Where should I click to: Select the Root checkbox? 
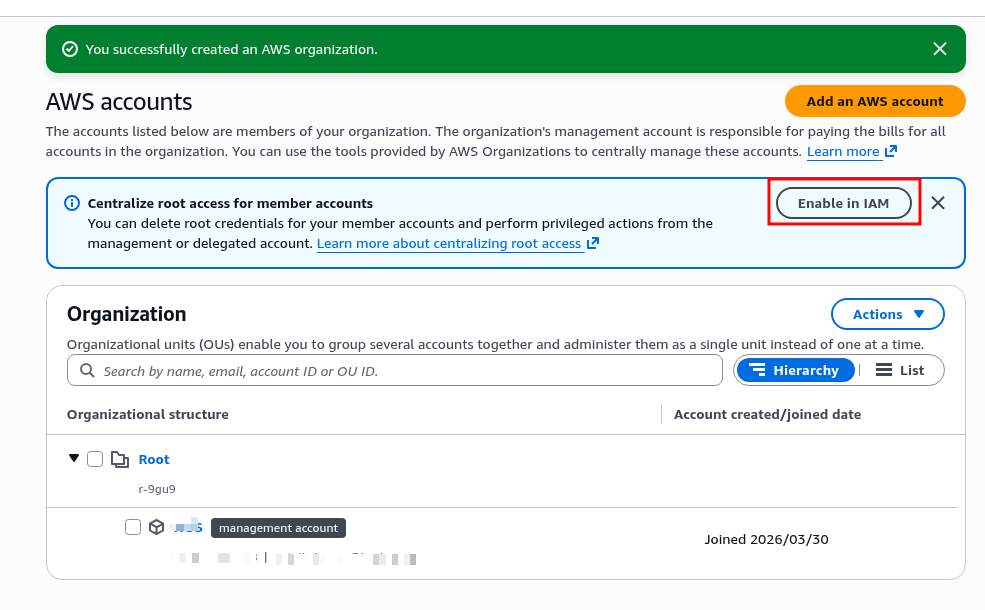[95, 459]
